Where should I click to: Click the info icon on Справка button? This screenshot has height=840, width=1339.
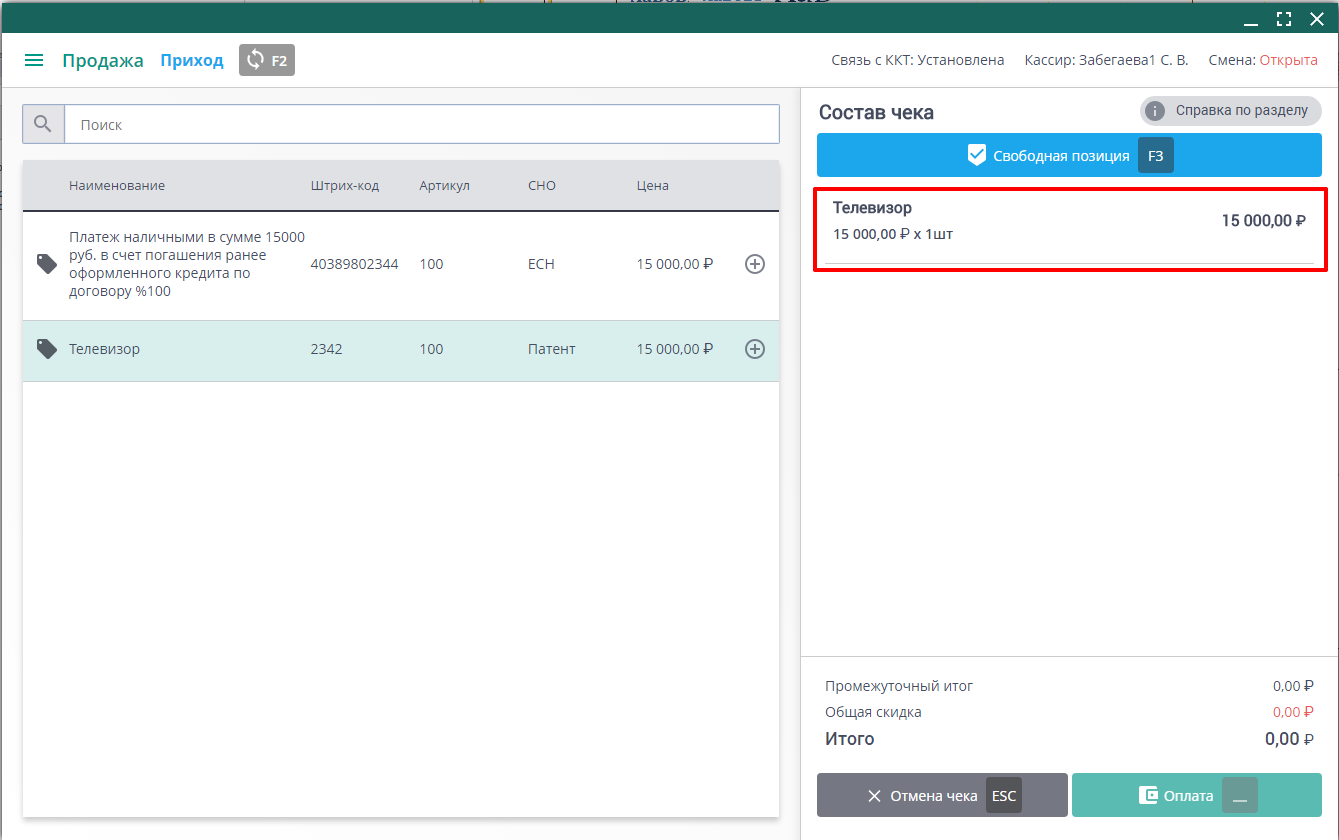point(1155,111)
